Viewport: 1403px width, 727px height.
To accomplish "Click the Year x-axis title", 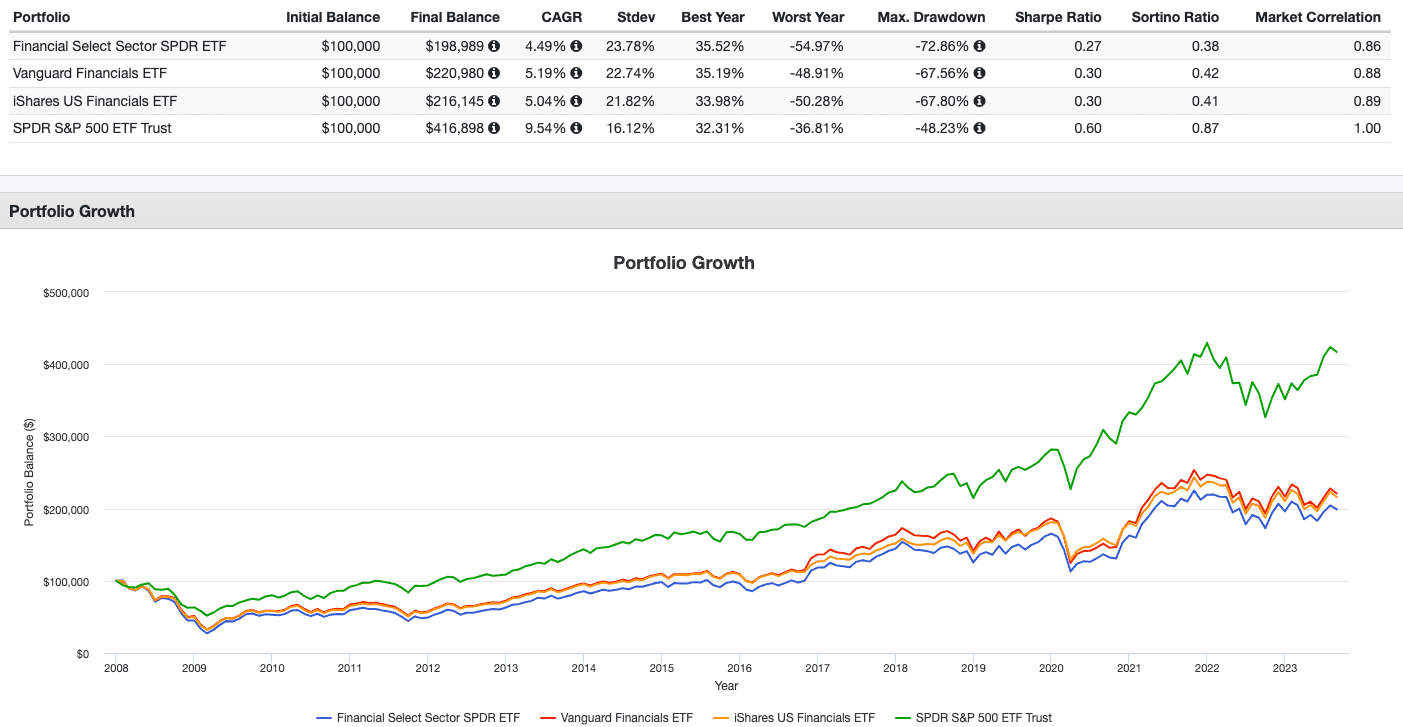I will [727, 686].
